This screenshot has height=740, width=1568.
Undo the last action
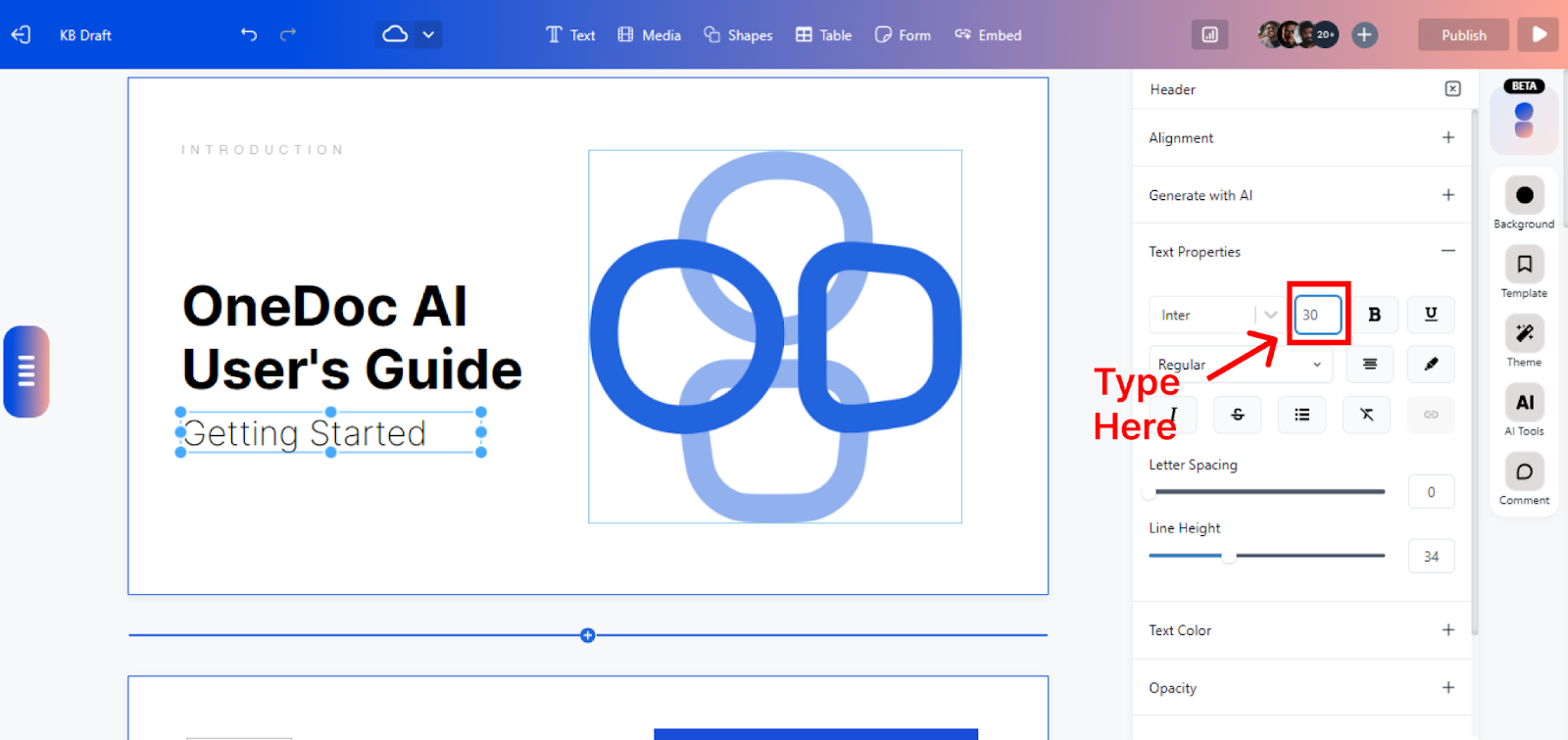coord(249,34)
